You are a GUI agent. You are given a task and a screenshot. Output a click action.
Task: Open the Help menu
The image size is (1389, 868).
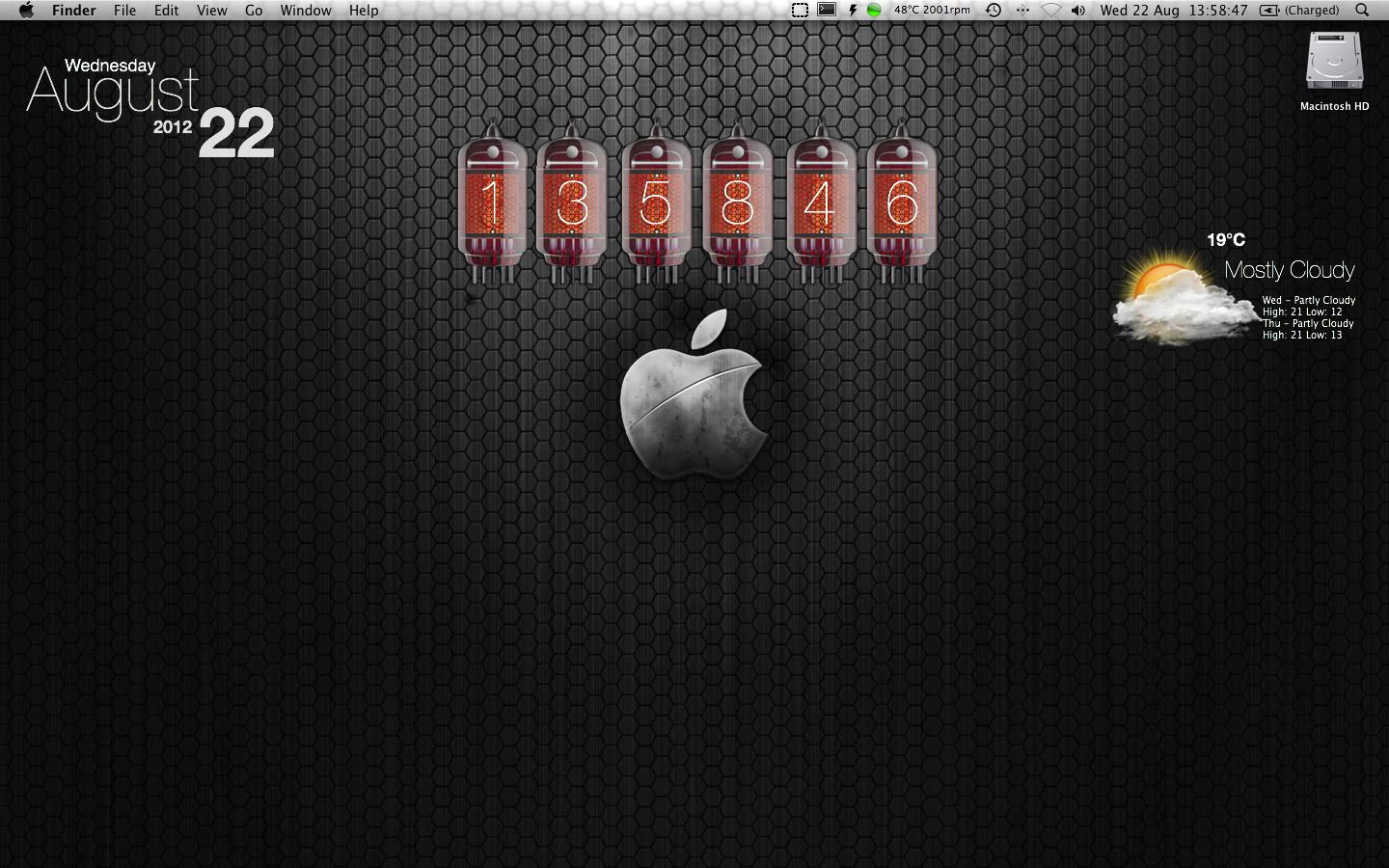click(x=364, y=11)
